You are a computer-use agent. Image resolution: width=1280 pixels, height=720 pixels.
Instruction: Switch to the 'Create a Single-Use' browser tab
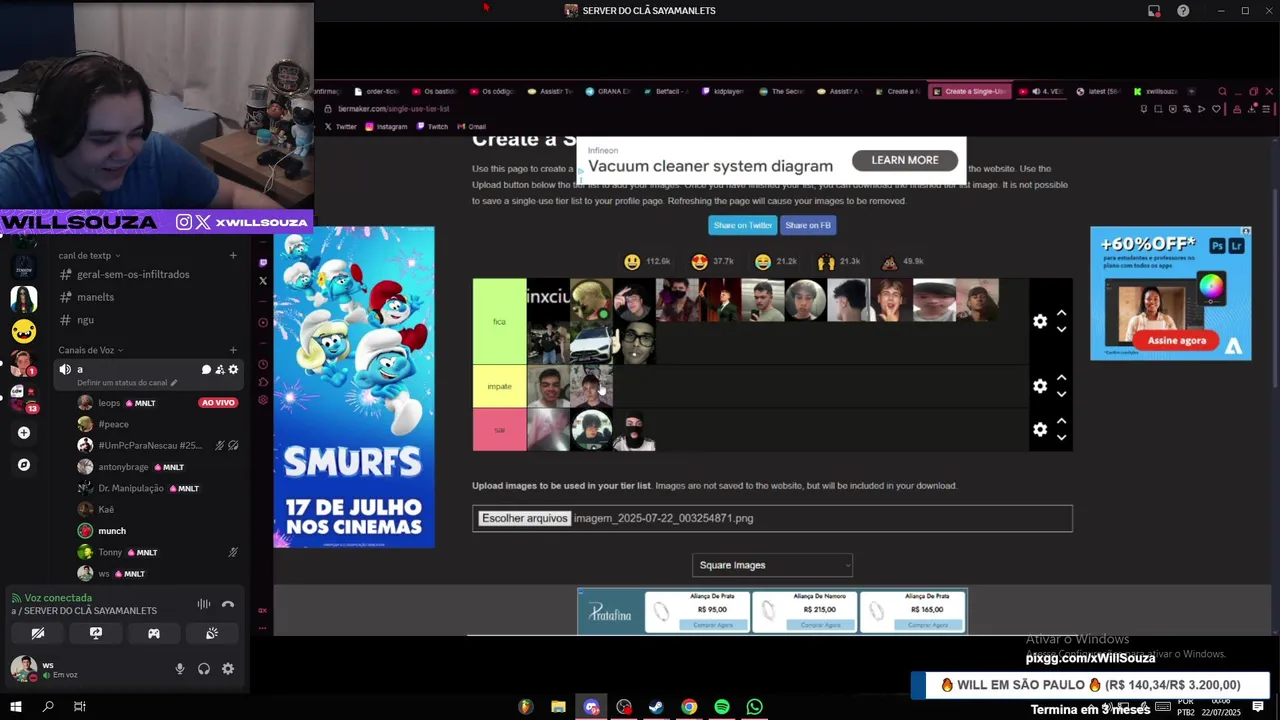970,91
